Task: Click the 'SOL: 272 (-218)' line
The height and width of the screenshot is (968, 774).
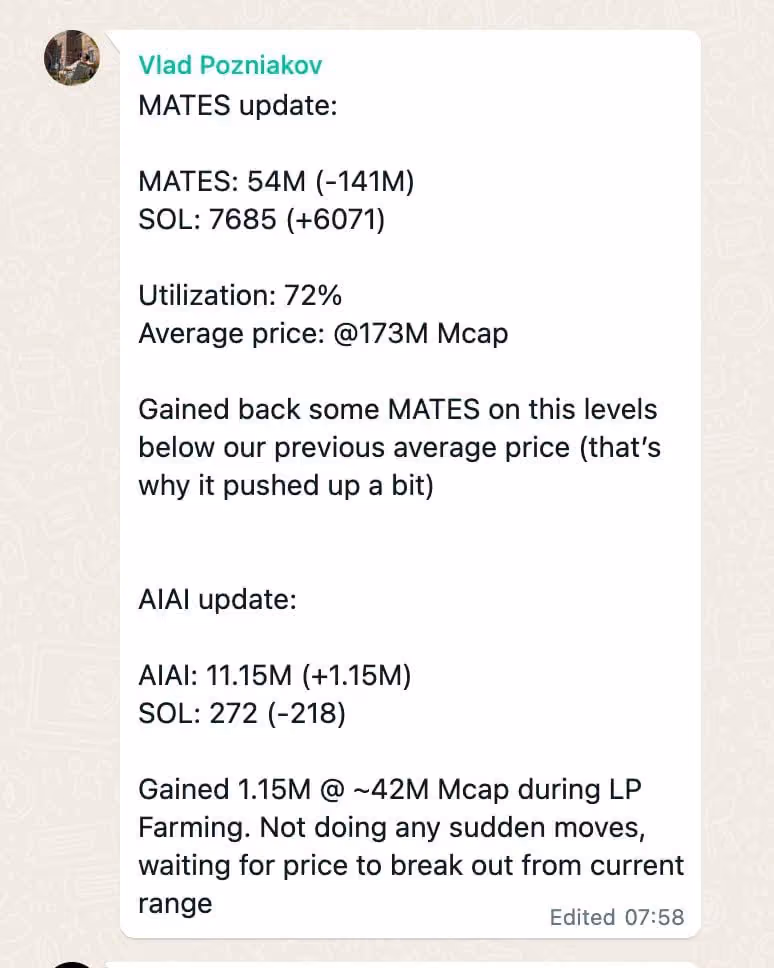Action: point(242,714)
